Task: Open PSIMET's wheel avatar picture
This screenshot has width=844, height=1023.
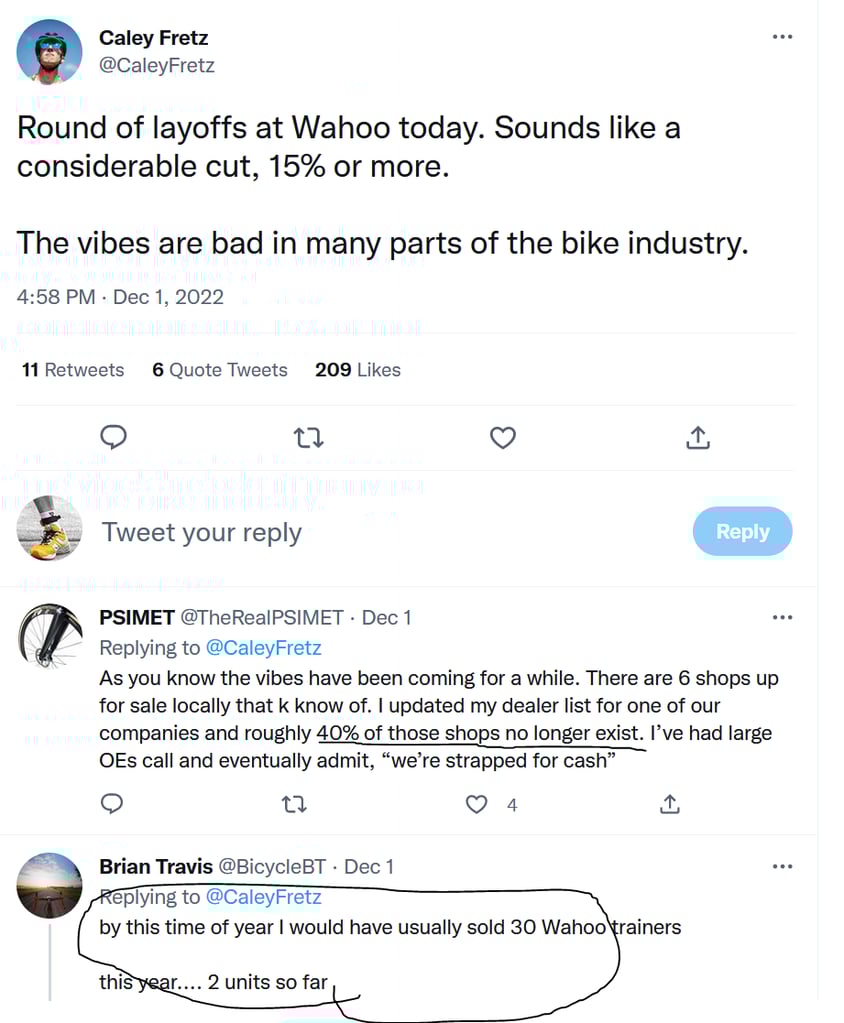Action: [49, 635]
